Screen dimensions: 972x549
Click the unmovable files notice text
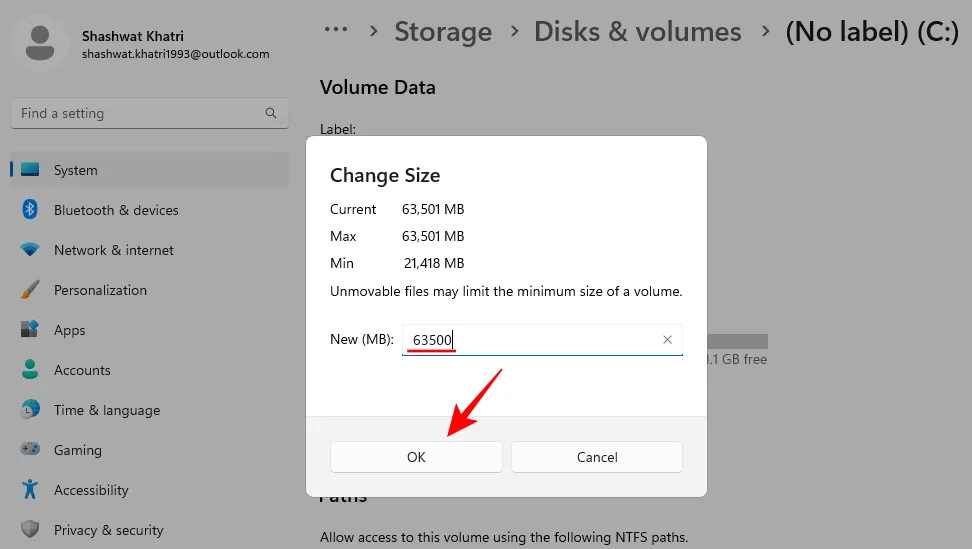click(x=506, y=291)
